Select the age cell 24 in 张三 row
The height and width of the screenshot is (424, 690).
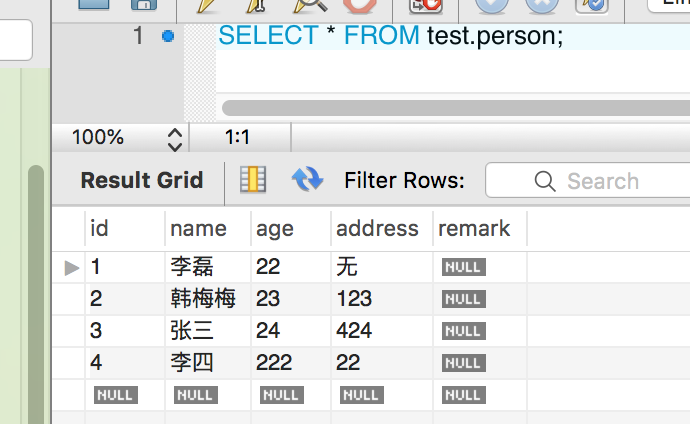pos(291,331)
